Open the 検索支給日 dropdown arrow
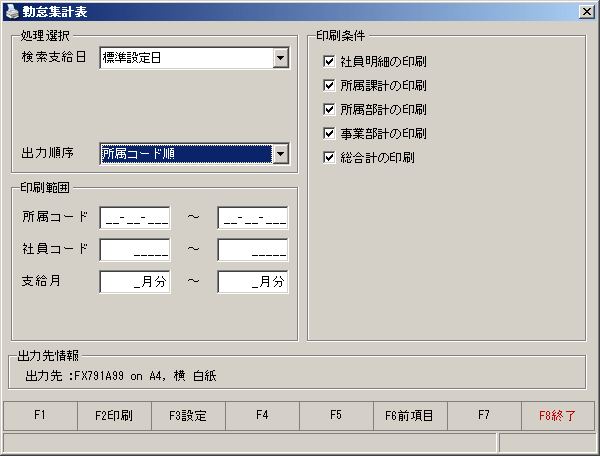The height and width of the screenshot is (456, 600). (281, 58)
